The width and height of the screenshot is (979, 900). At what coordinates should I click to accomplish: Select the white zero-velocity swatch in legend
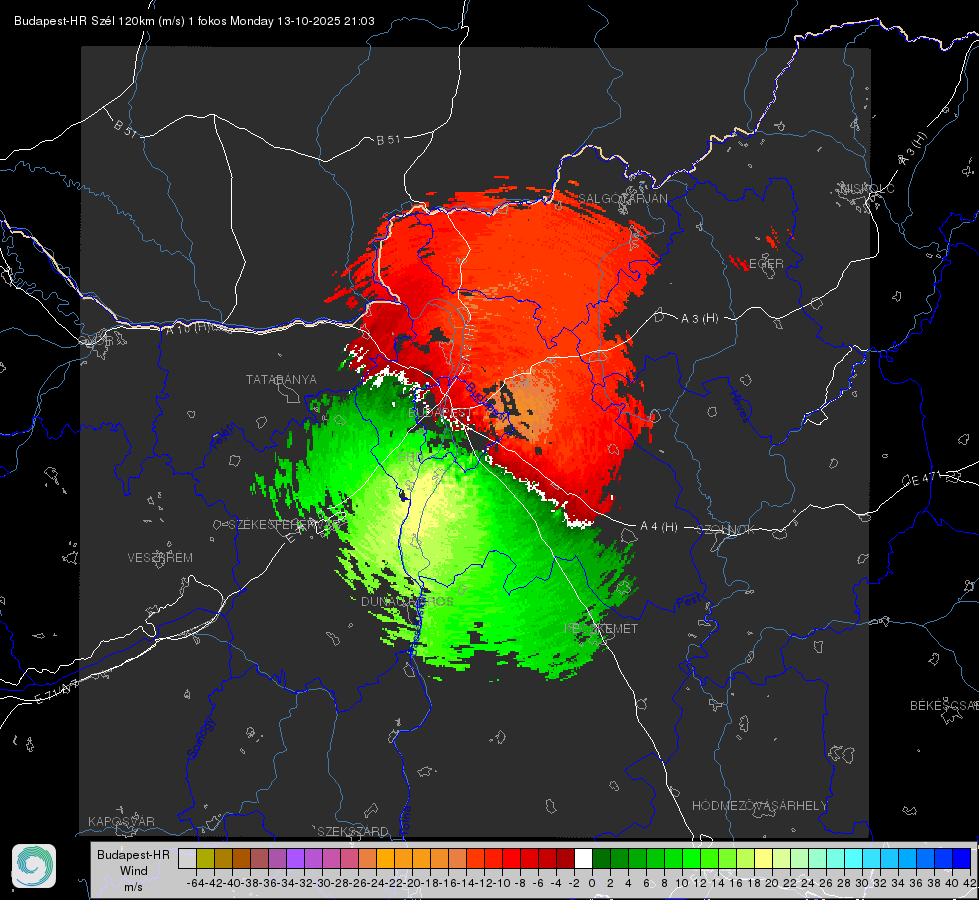(x=583, y=859)
